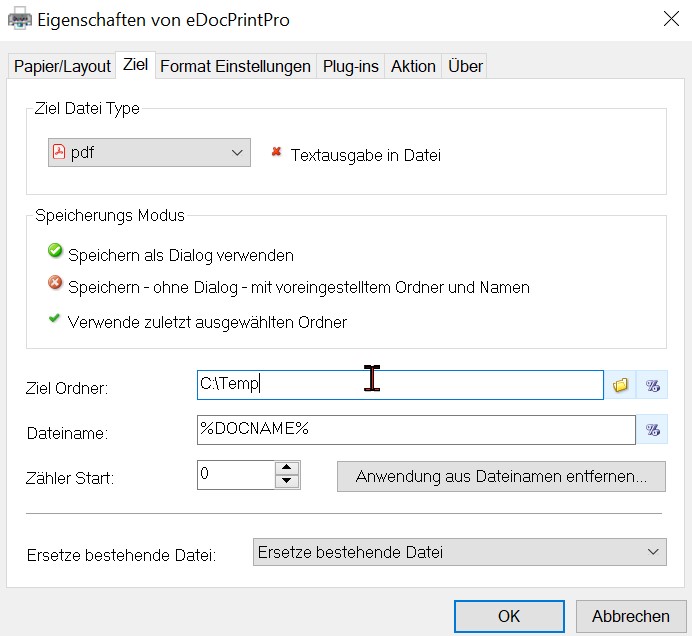The image size is (692, 636).
Task: Cancel with the Abbrechen button
Action: pos(631,616)
